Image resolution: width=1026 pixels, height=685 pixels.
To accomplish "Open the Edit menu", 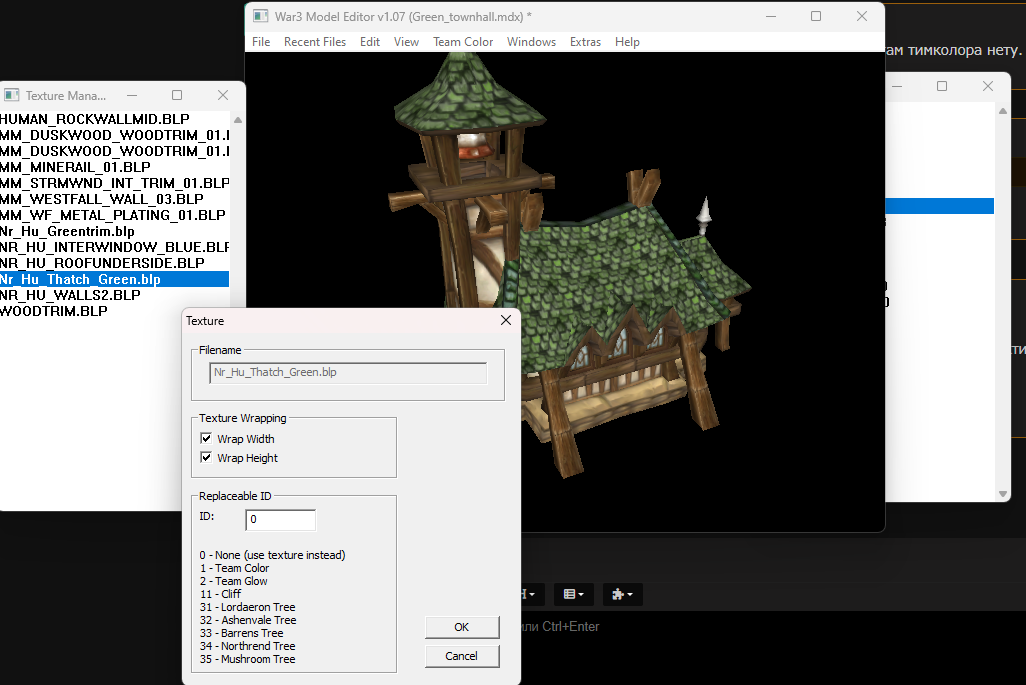I will point(370,42).
